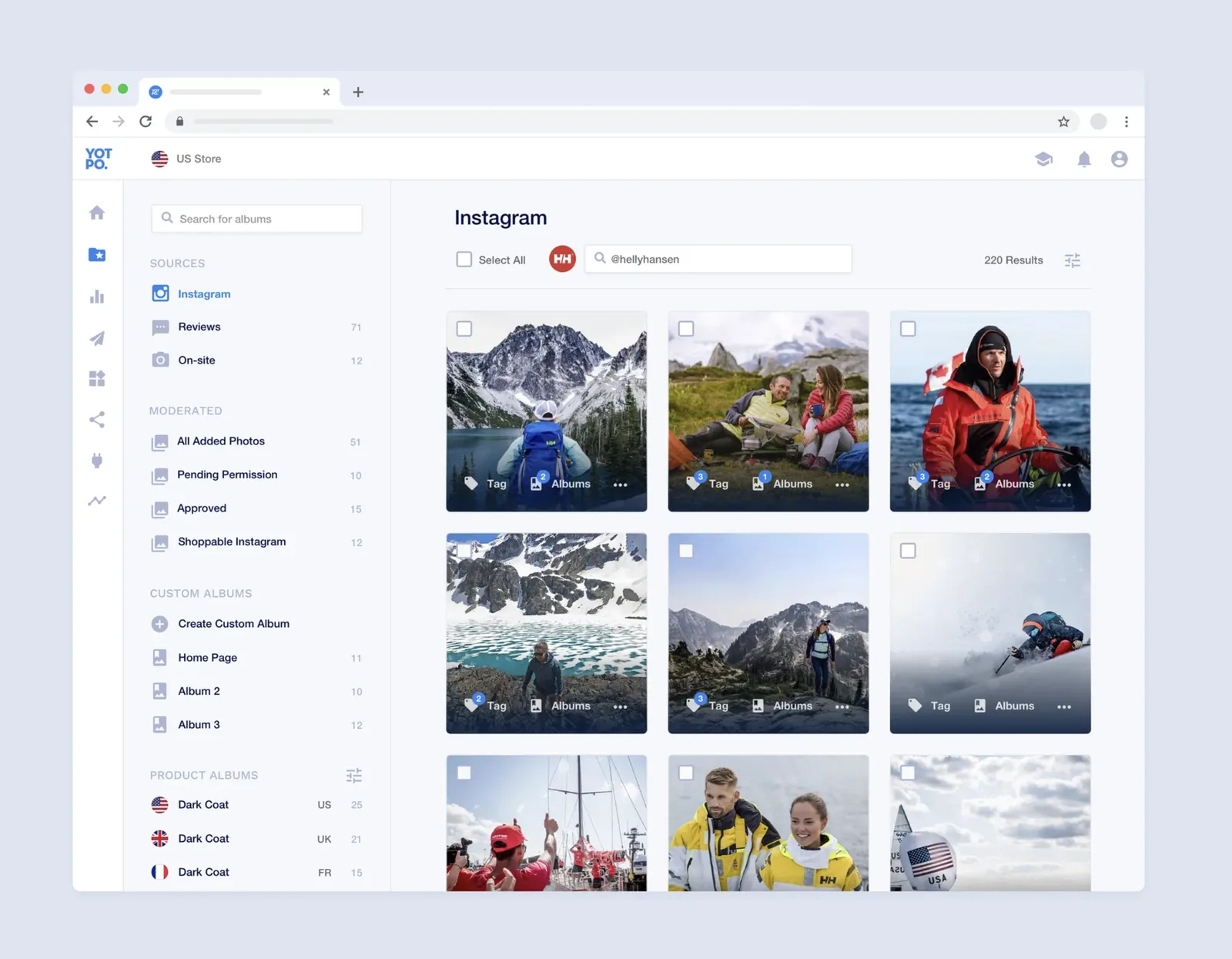This screenshot has width=1232, height=959.
Task: Focus the Search for albums field
Action: [x=256, y=219]
